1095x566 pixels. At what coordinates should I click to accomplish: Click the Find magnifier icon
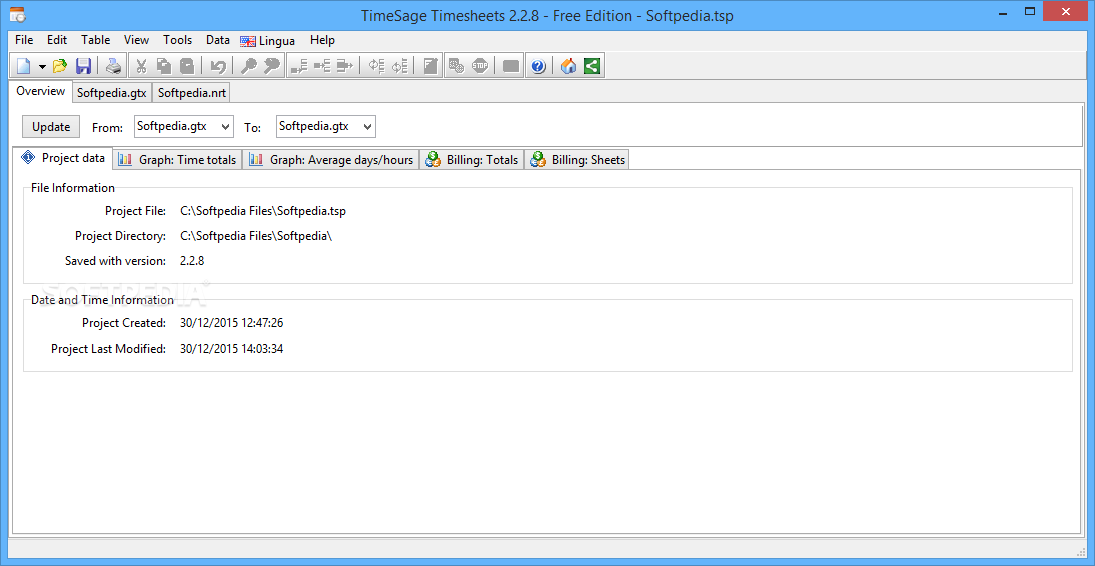249,66
